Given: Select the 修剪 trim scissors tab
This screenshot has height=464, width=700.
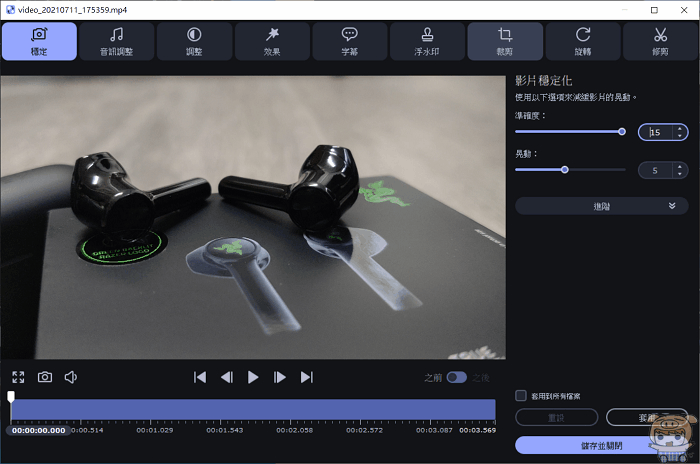Looking at the screenshot, I should 660,41.
